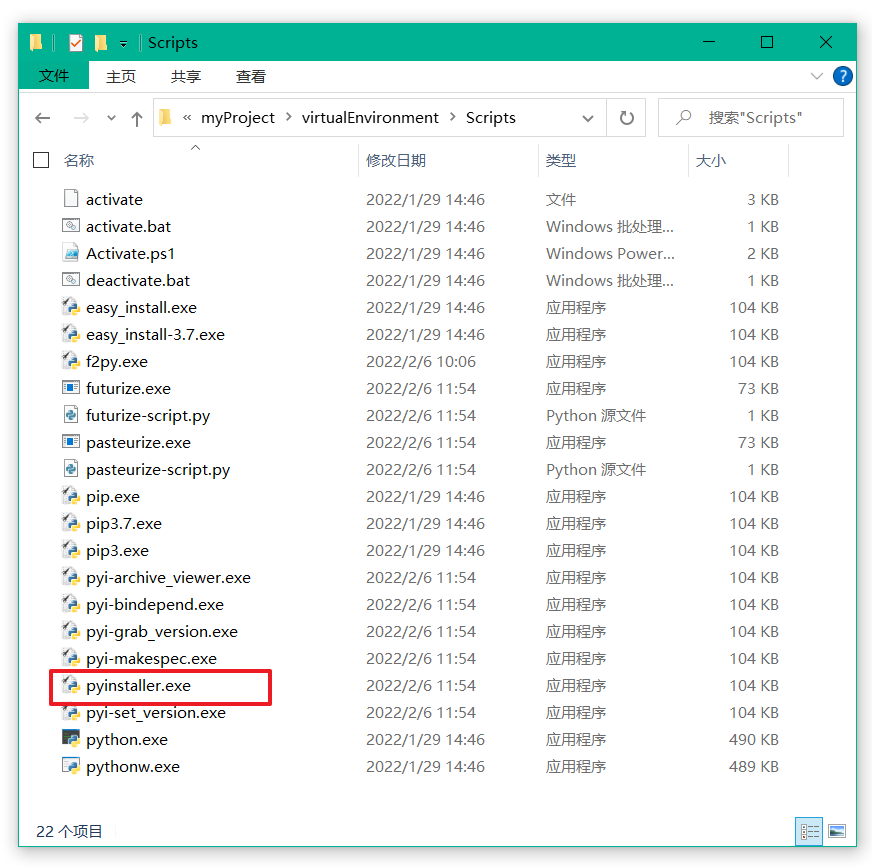Navigate to virtualEnvironment in breadcrumb
Viewport: 872px width, 867px height.
tap(370, 118)
